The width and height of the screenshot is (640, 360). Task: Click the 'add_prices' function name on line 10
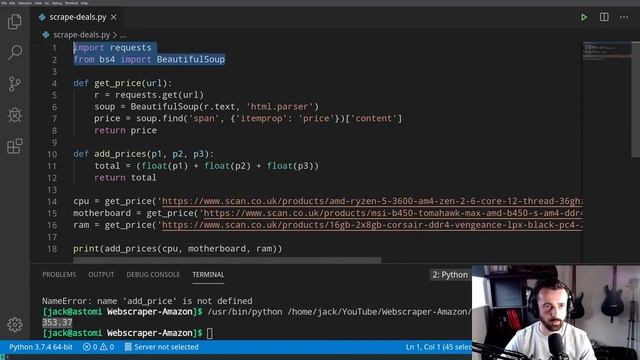pos(120,154)
